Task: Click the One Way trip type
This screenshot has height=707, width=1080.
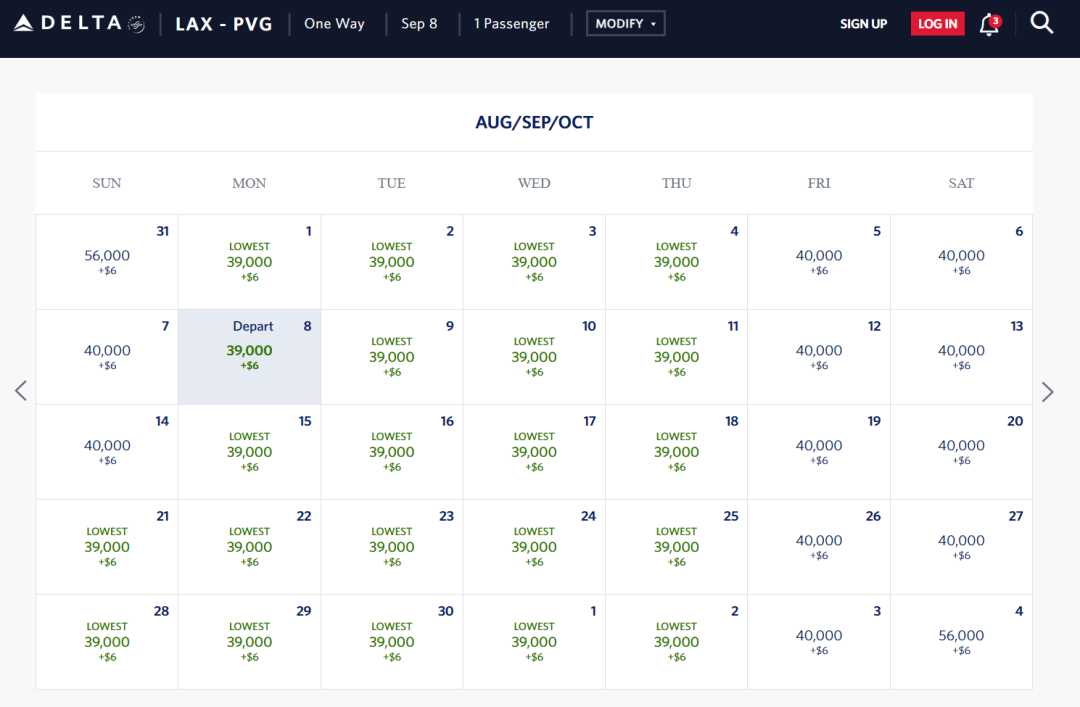Action: pyautogui.click(x=334, y=24)
